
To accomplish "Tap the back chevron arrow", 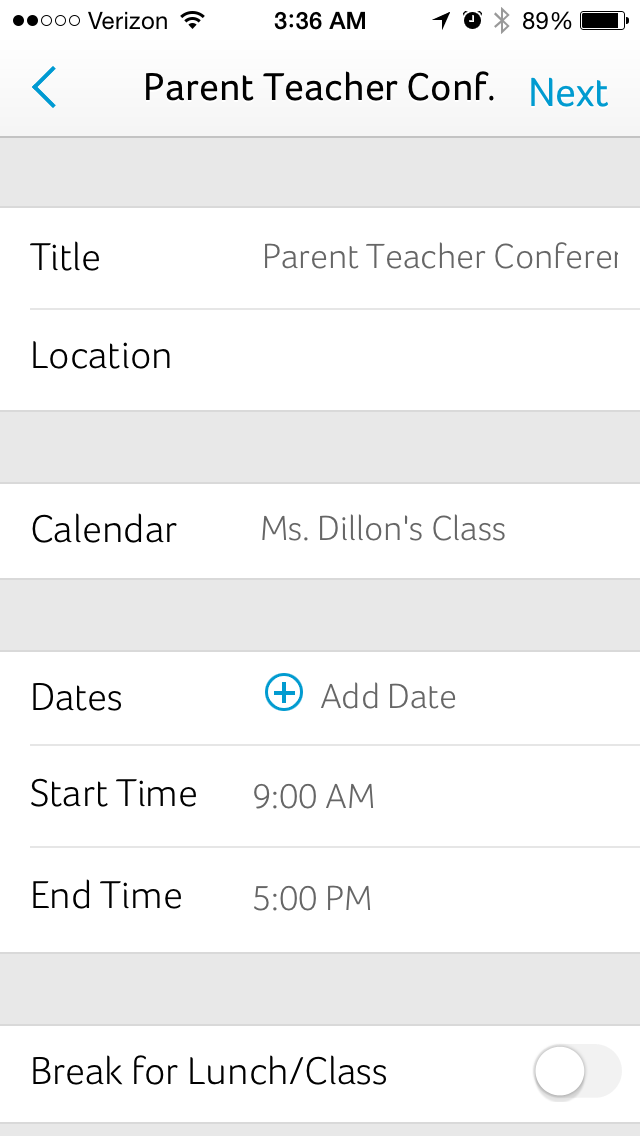I will coord(44,88).
